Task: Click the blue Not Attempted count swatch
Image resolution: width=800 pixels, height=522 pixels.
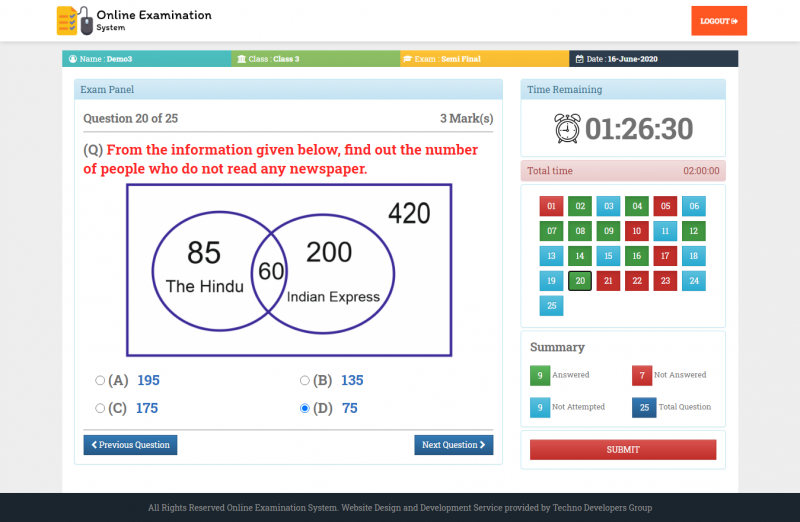Action: 540,408
